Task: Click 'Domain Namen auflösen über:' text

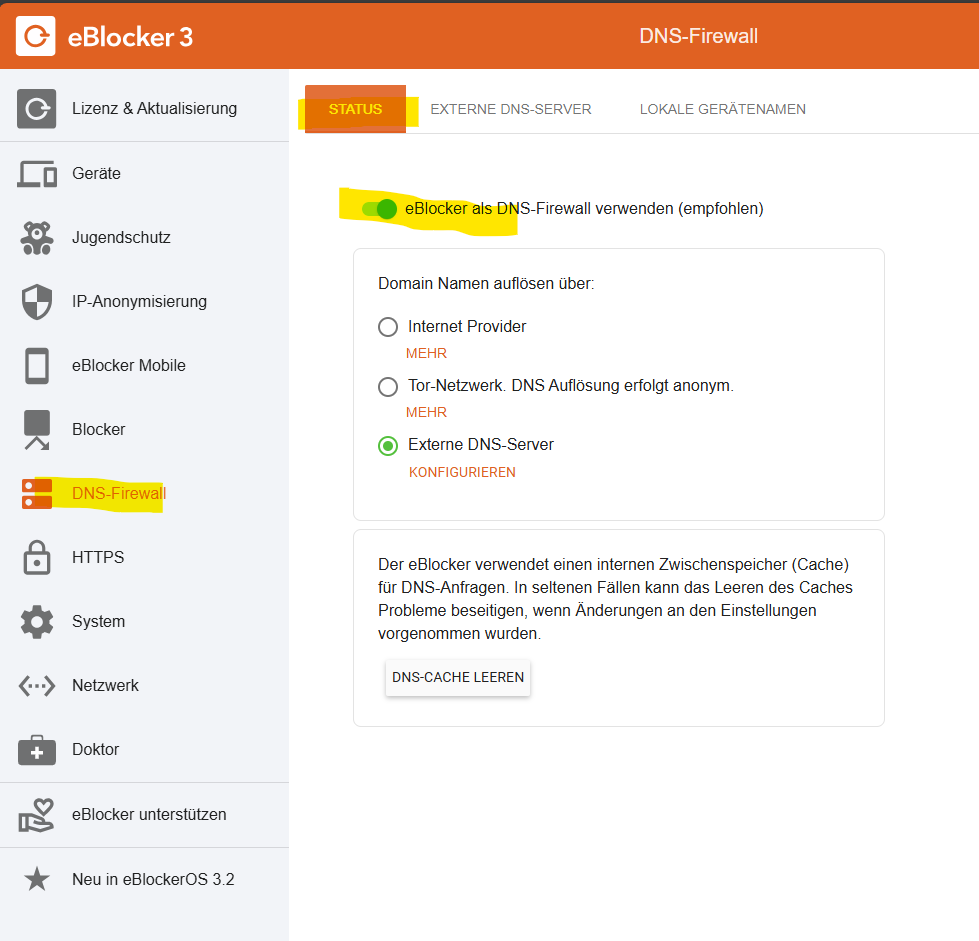Action: 486,283
